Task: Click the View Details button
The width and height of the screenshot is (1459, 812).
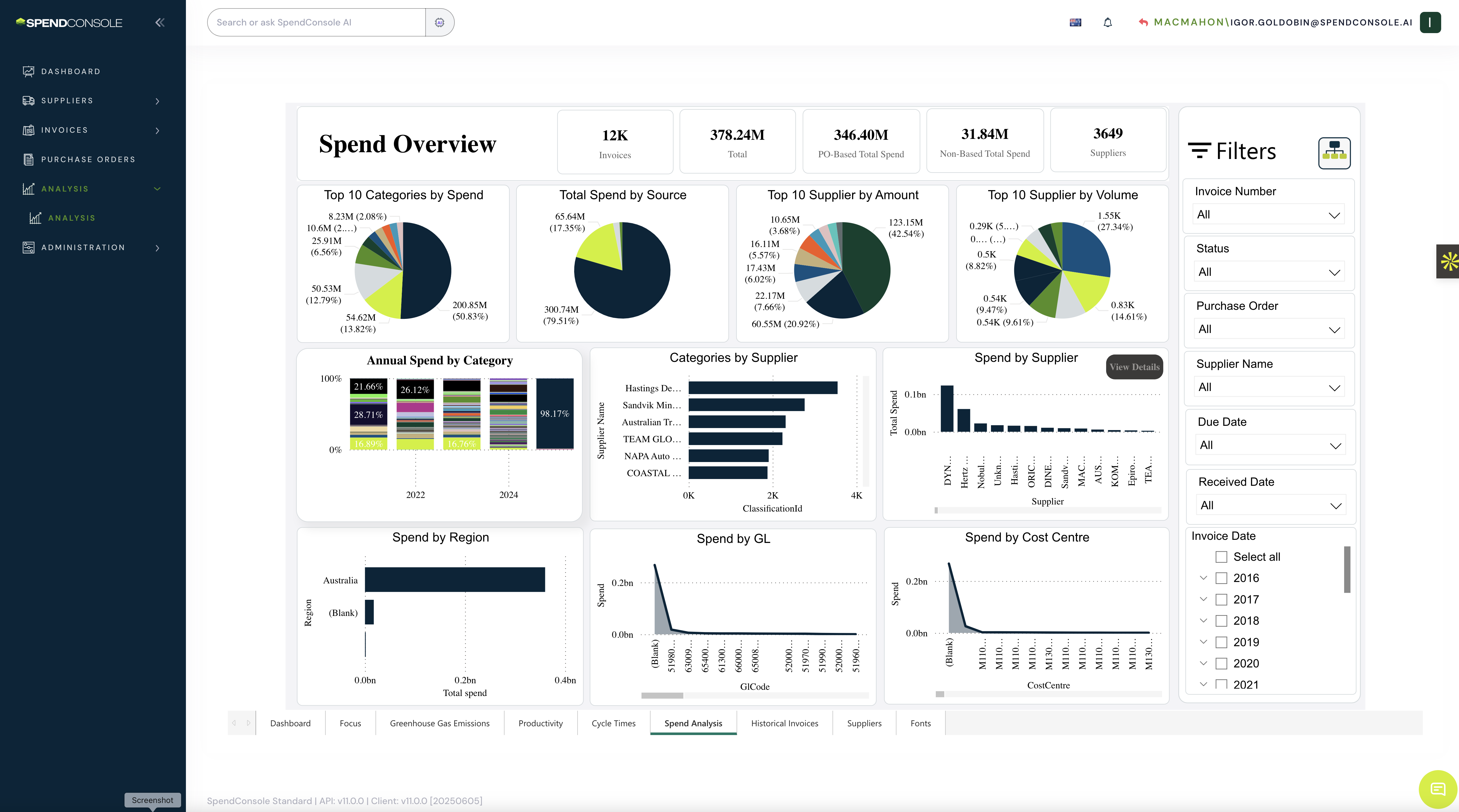Action: [1134, 367]
